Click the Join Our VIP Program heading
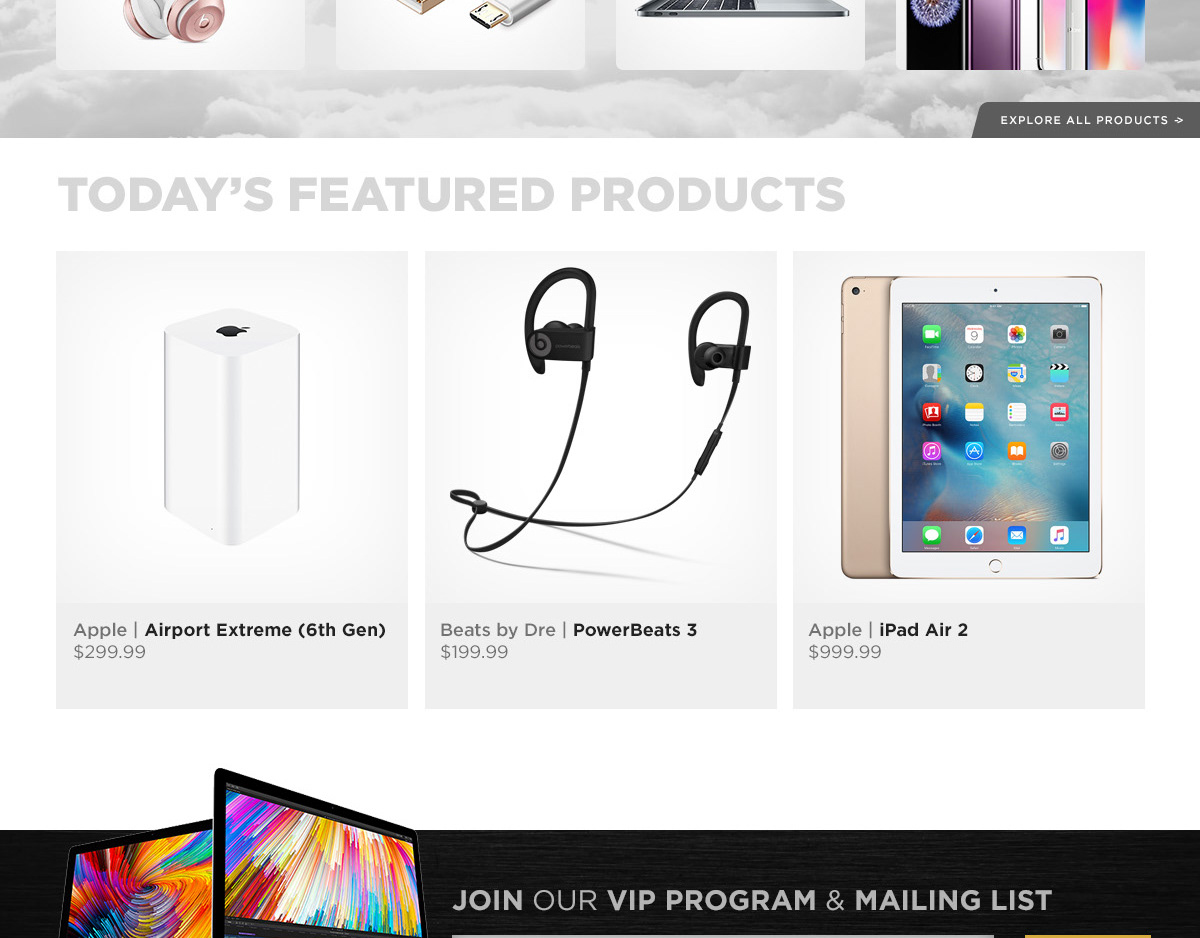The image size is (1200, 938). (752, 900)
